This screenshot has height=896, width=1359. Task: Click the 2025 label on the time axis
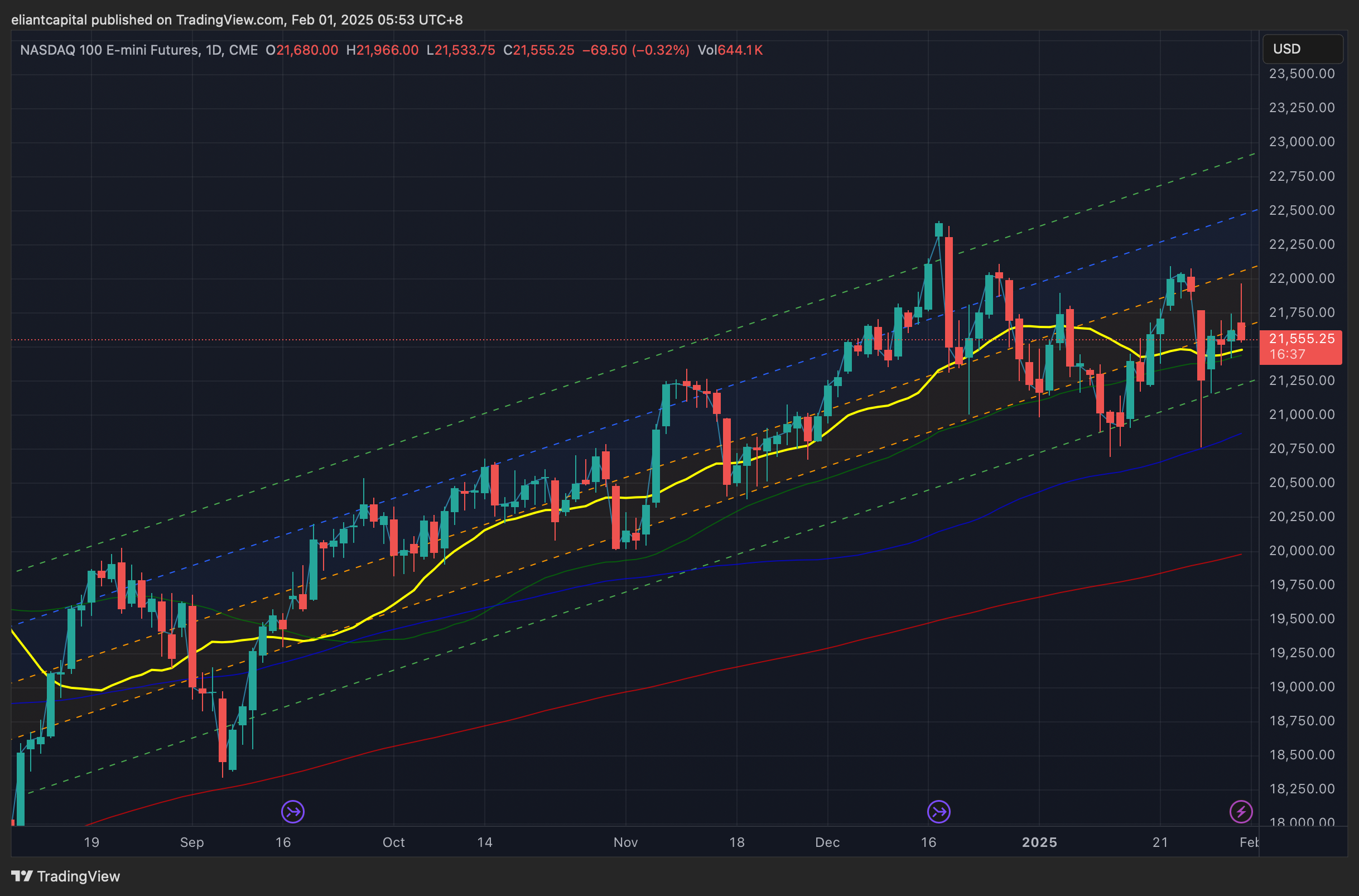[1039, 842]
